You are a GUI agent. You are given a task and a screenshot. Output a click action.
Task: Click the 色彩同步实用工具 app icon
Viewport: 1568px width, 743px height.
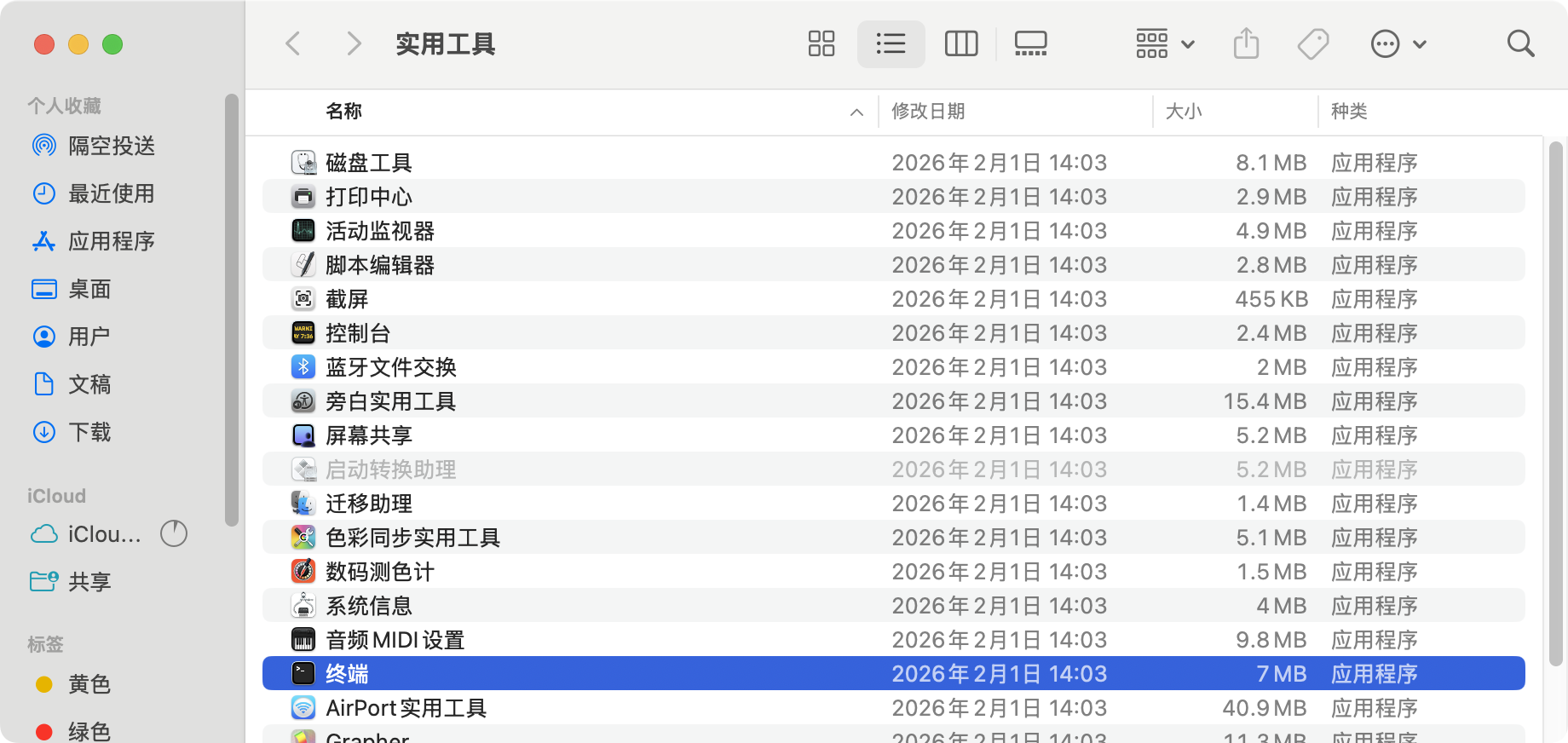pyautogui.click(x=303, y=538)
